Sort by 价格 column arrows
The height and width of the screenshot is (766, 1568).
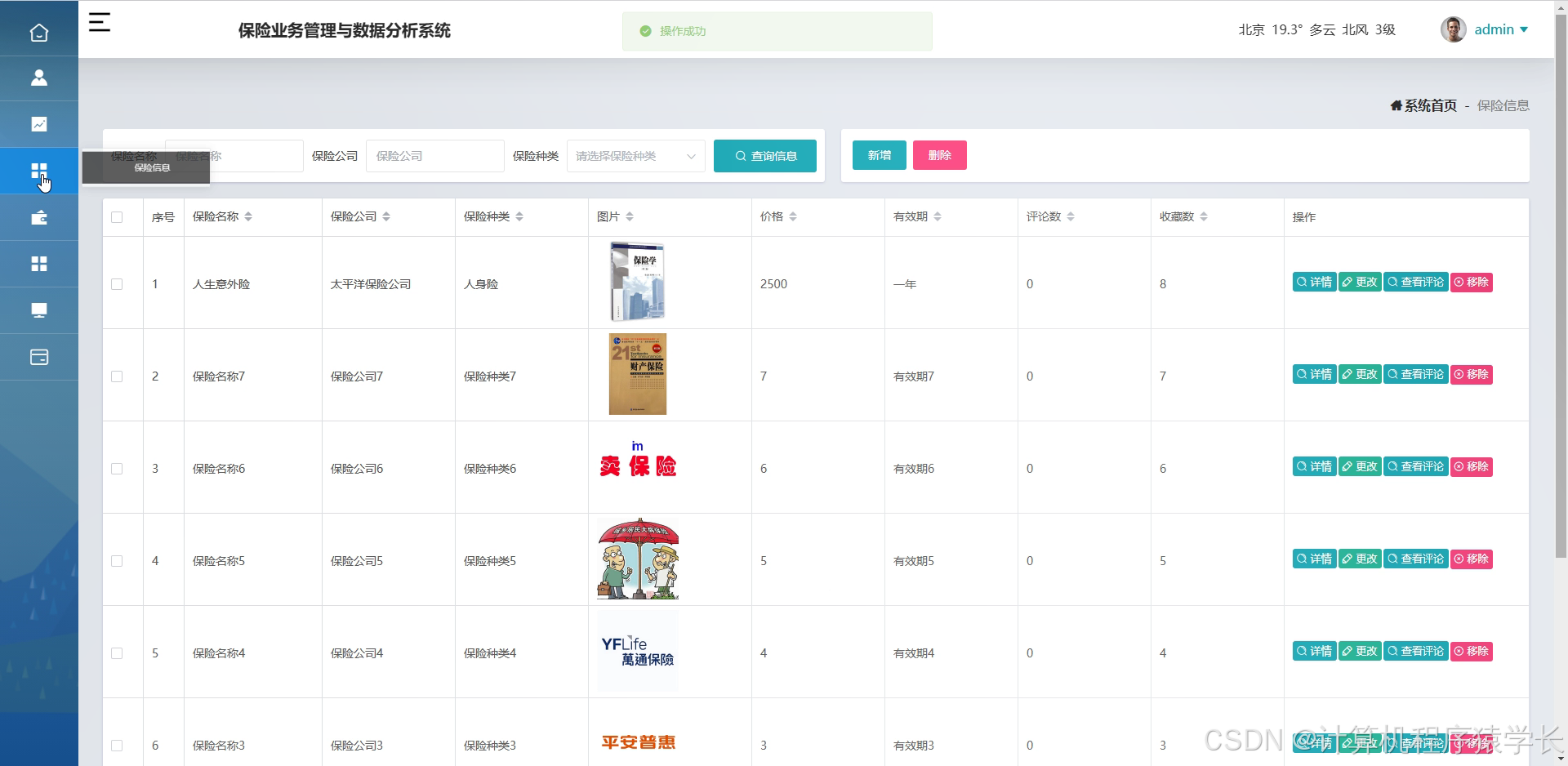point(793,216)
